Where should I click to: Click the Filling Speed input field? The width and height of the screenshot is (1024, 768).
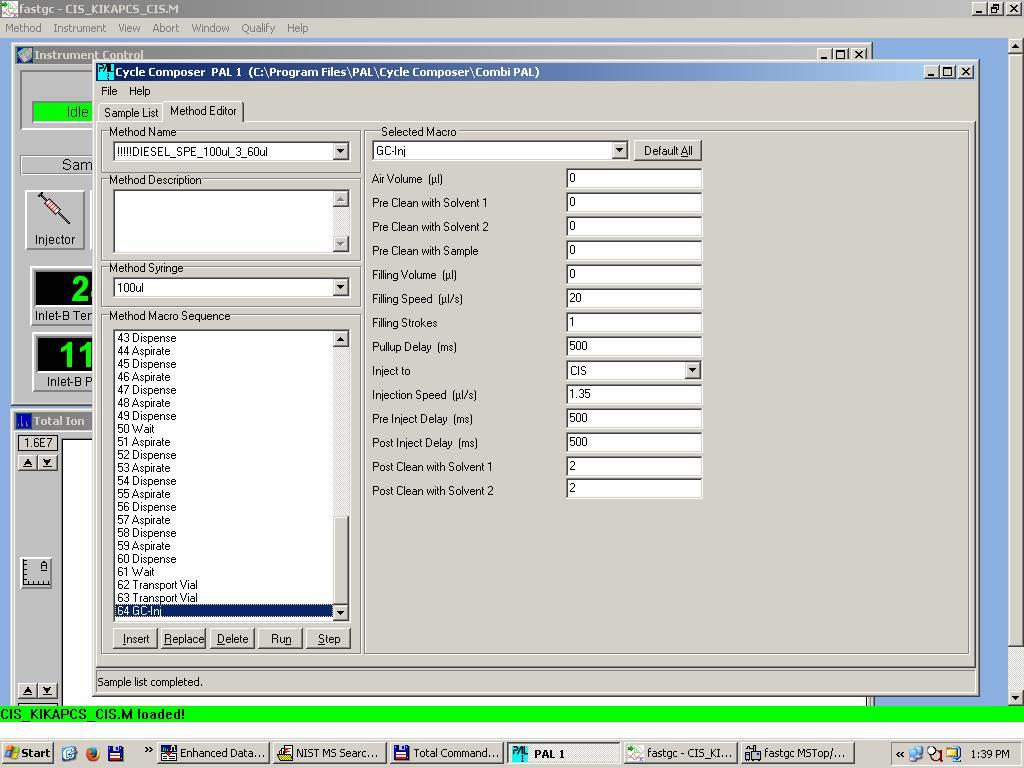[x=634, y=298]
